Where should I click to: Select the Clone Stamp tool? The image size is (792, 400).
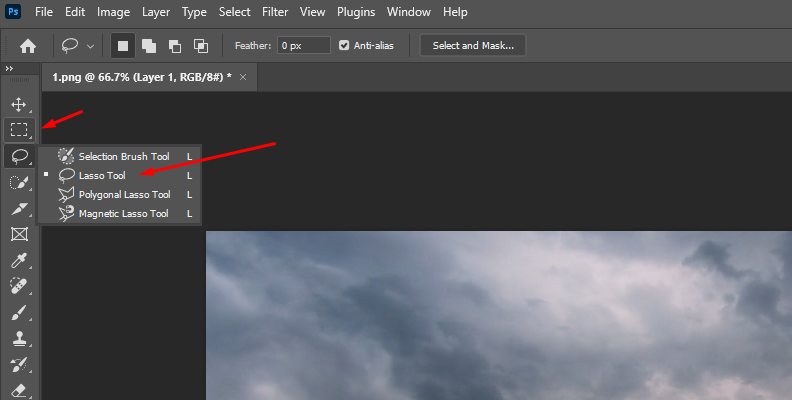(x=18, y=338)
